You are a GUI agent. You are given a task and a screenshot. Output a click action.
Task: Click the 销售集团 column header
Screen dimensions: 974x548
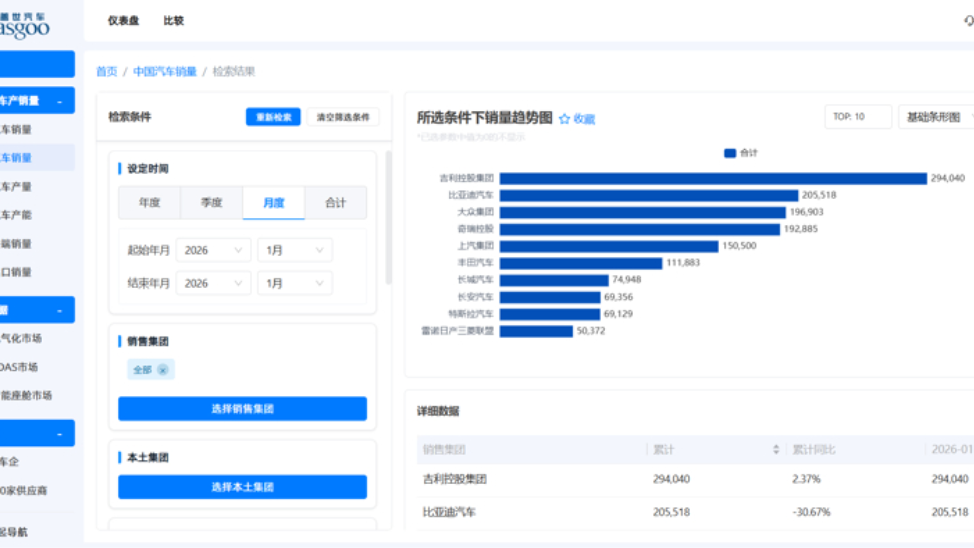click(x=444, y=449)
